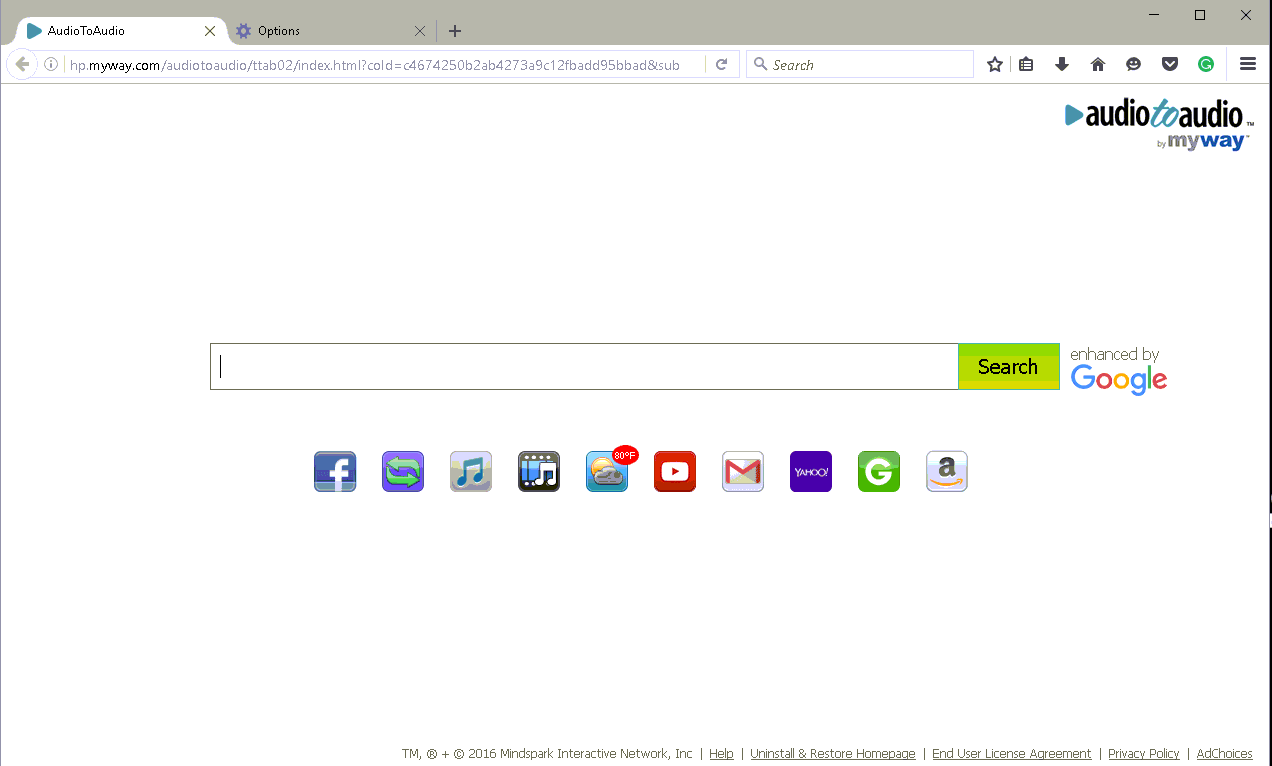Open the weather icon showing 80°F
The image size is (1272, 766).
click(607, 472)
